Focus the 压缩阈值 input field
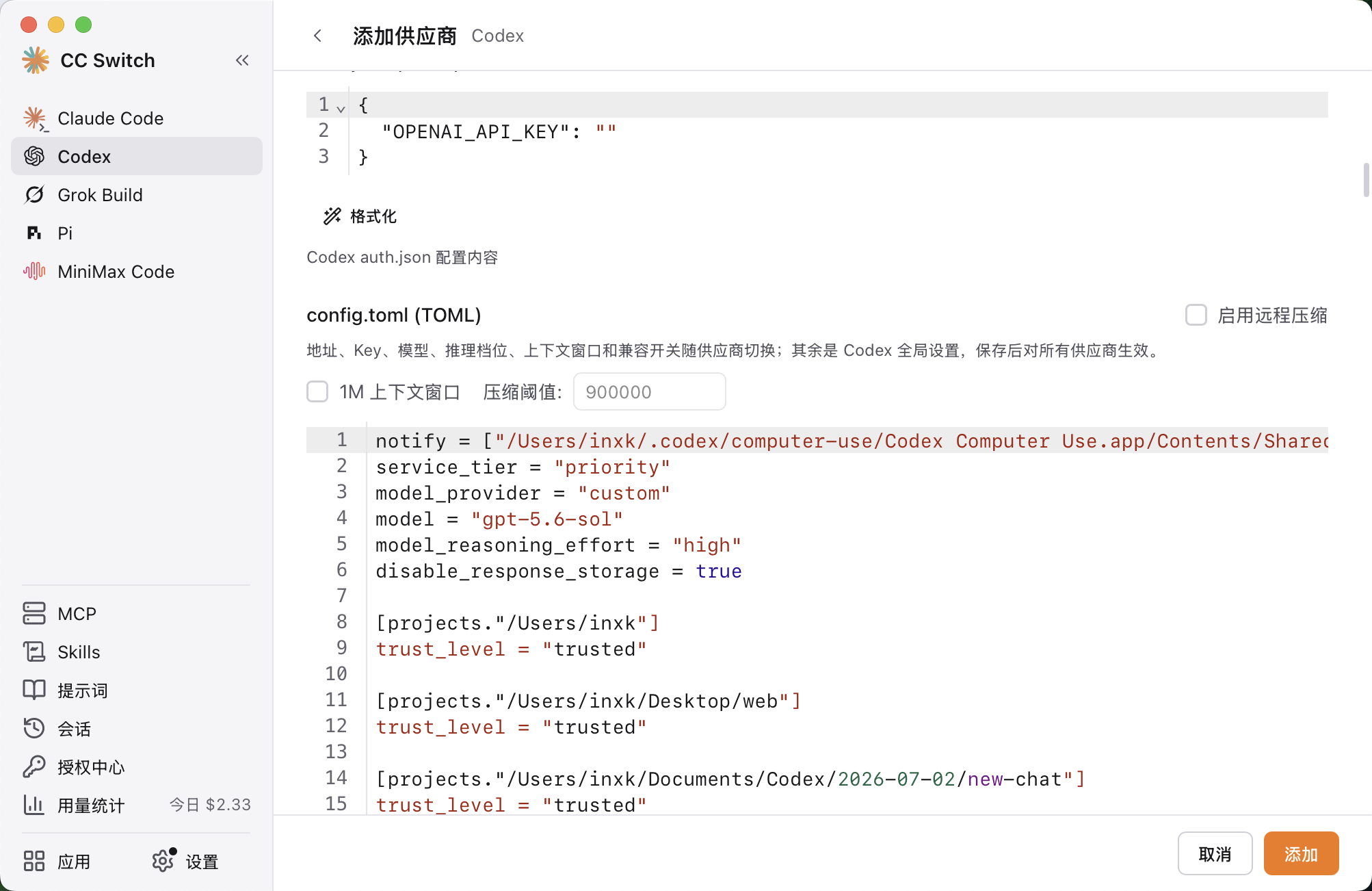This screenshot has width=1372, height=891. pyautogui.click(x=649, y=391)
